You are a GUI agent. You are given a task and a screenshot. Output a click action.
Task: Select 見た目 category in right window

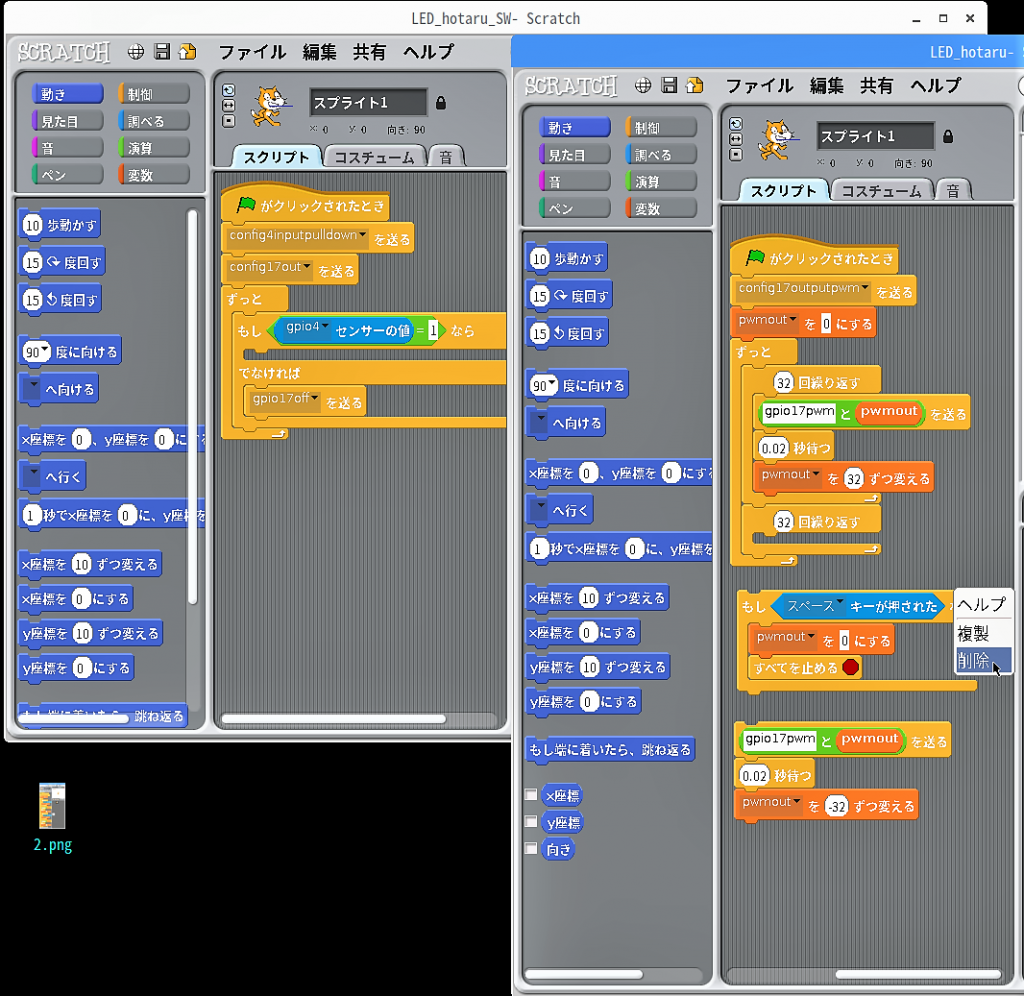(575, 155)
